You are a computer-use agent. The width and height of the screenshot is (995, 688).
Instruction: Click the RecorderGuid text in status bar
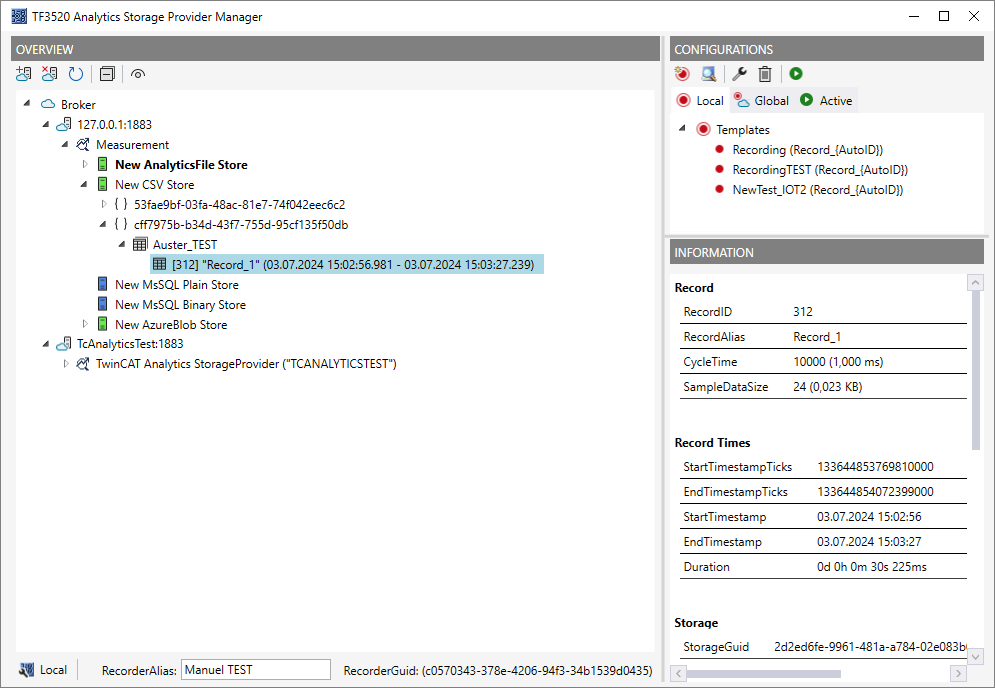click(x=498, y=670)
